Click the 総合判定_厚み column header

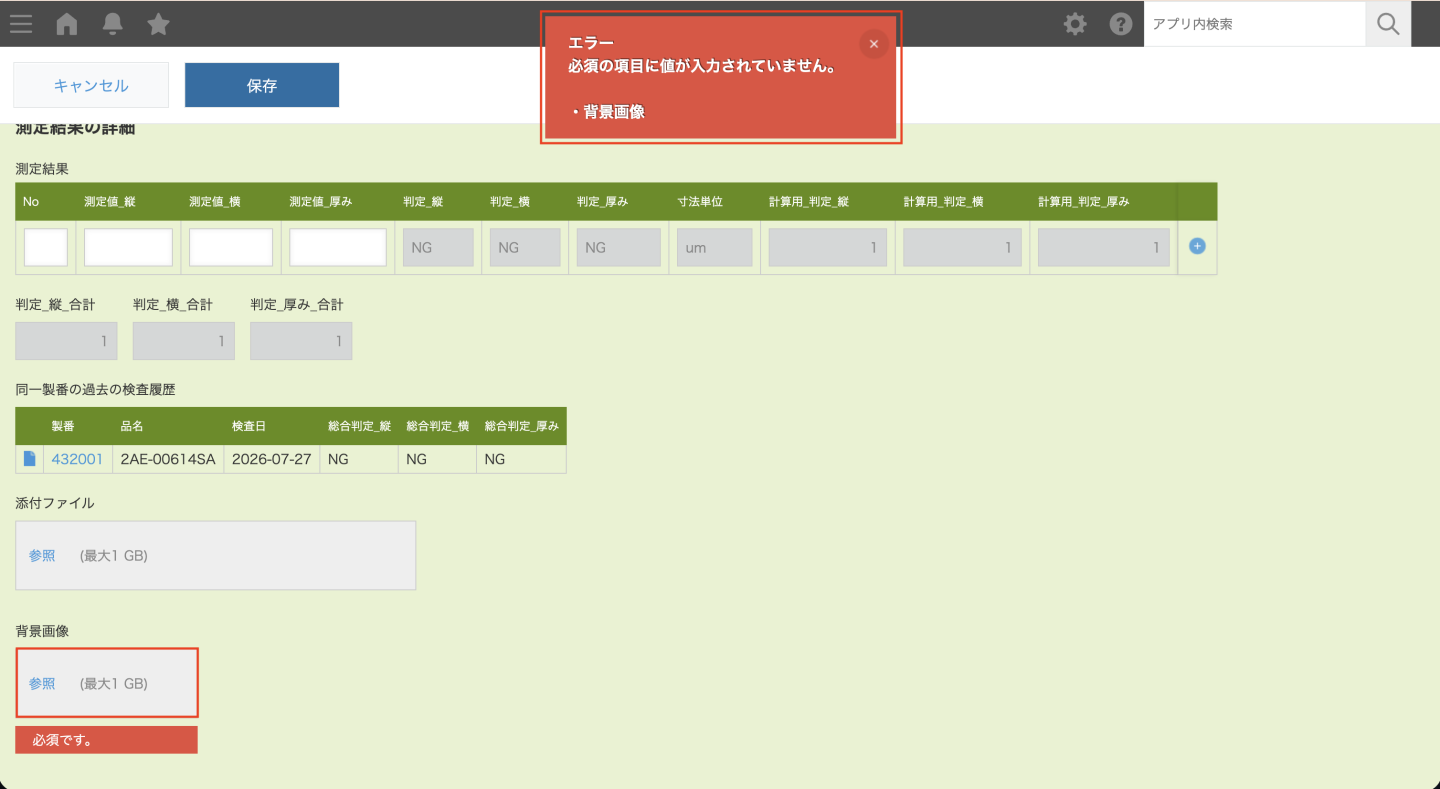point(521,426)
